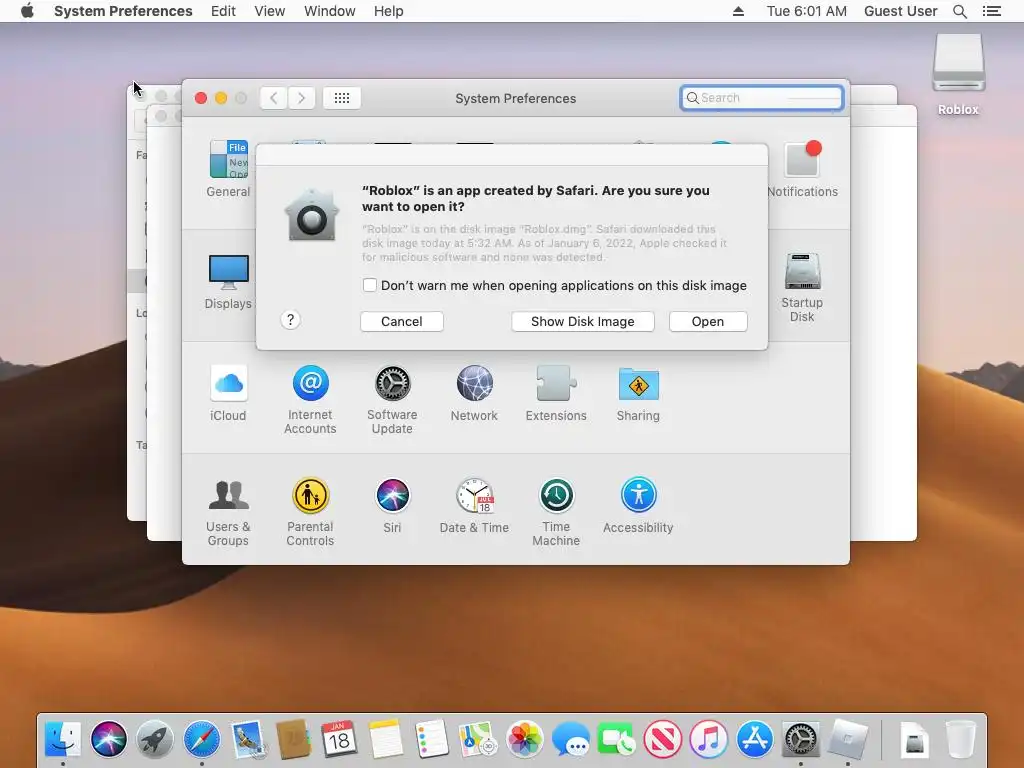This screenshot has height=768, width=1024.
Task: Click the Roblox app icon in the Dock
Action: [847, 739]
